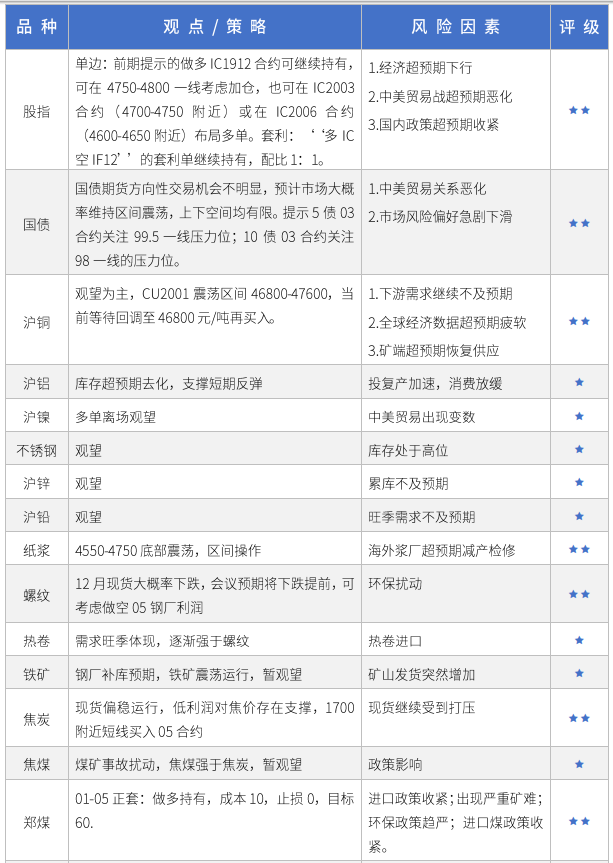Select the 热卷 row label

(36, 641)
